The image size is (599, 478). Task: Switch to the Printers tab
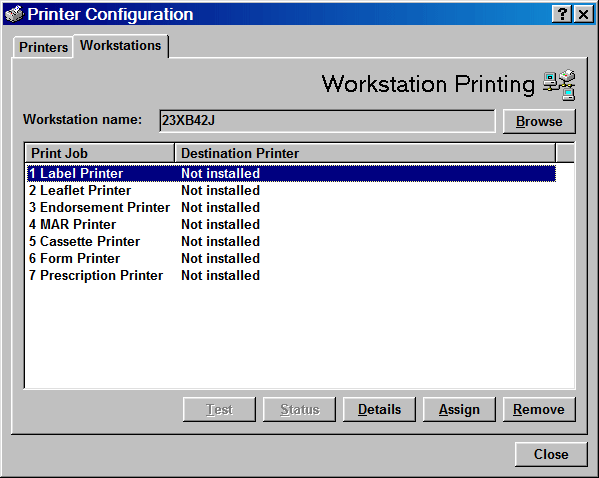(x=43, y=47)
